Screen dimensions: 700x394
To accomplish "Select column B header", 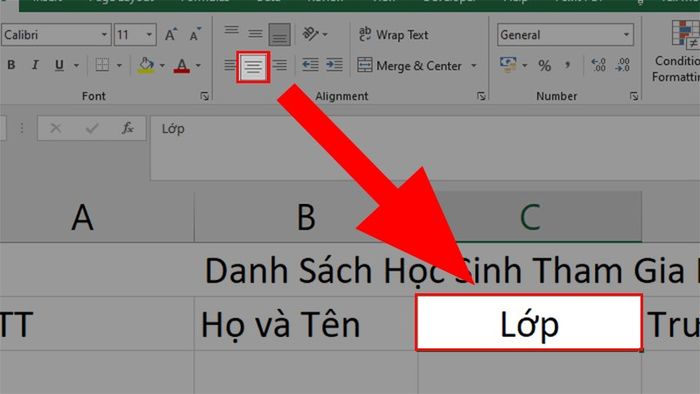I will click(x=306, y=218).
